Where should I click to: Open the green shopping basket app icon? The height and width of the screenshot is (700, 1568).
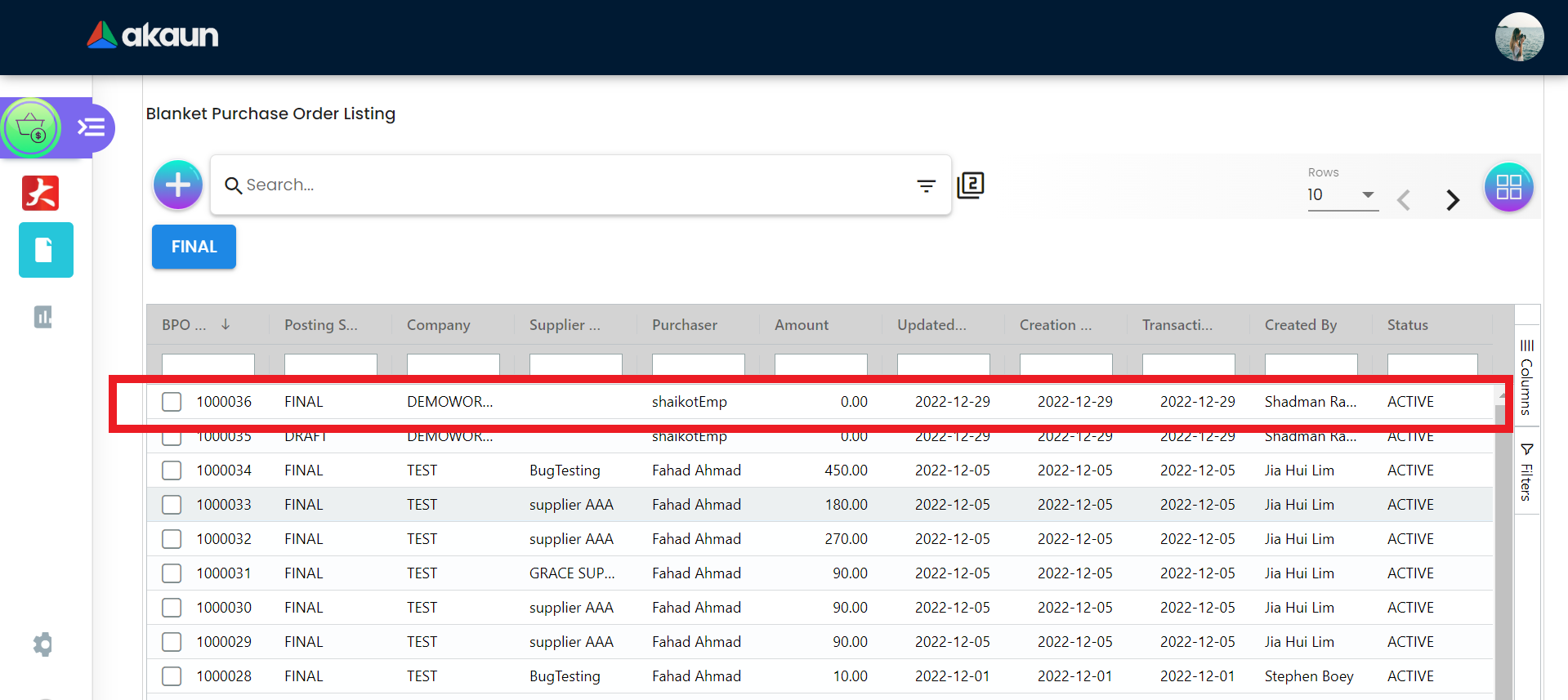[x=32, y=128]
